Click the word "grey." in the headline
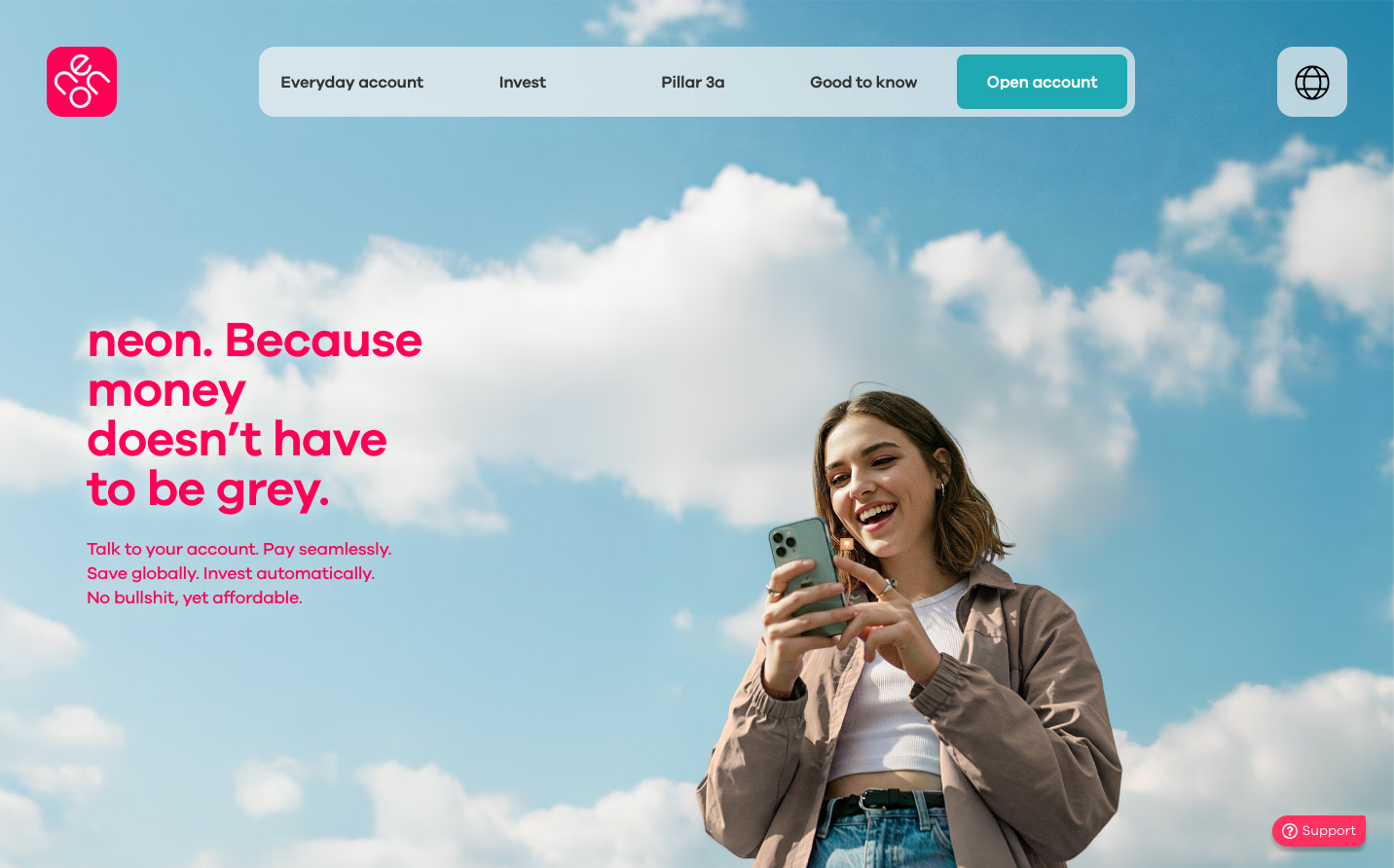The width and height of the screenshot is (1394, 868). pos(273,490)
